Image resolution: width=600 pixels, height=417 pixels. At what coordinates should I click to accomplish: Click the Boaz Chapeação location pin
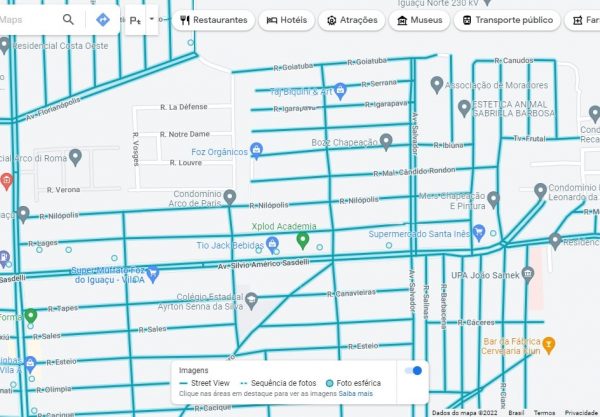[386, 142]
